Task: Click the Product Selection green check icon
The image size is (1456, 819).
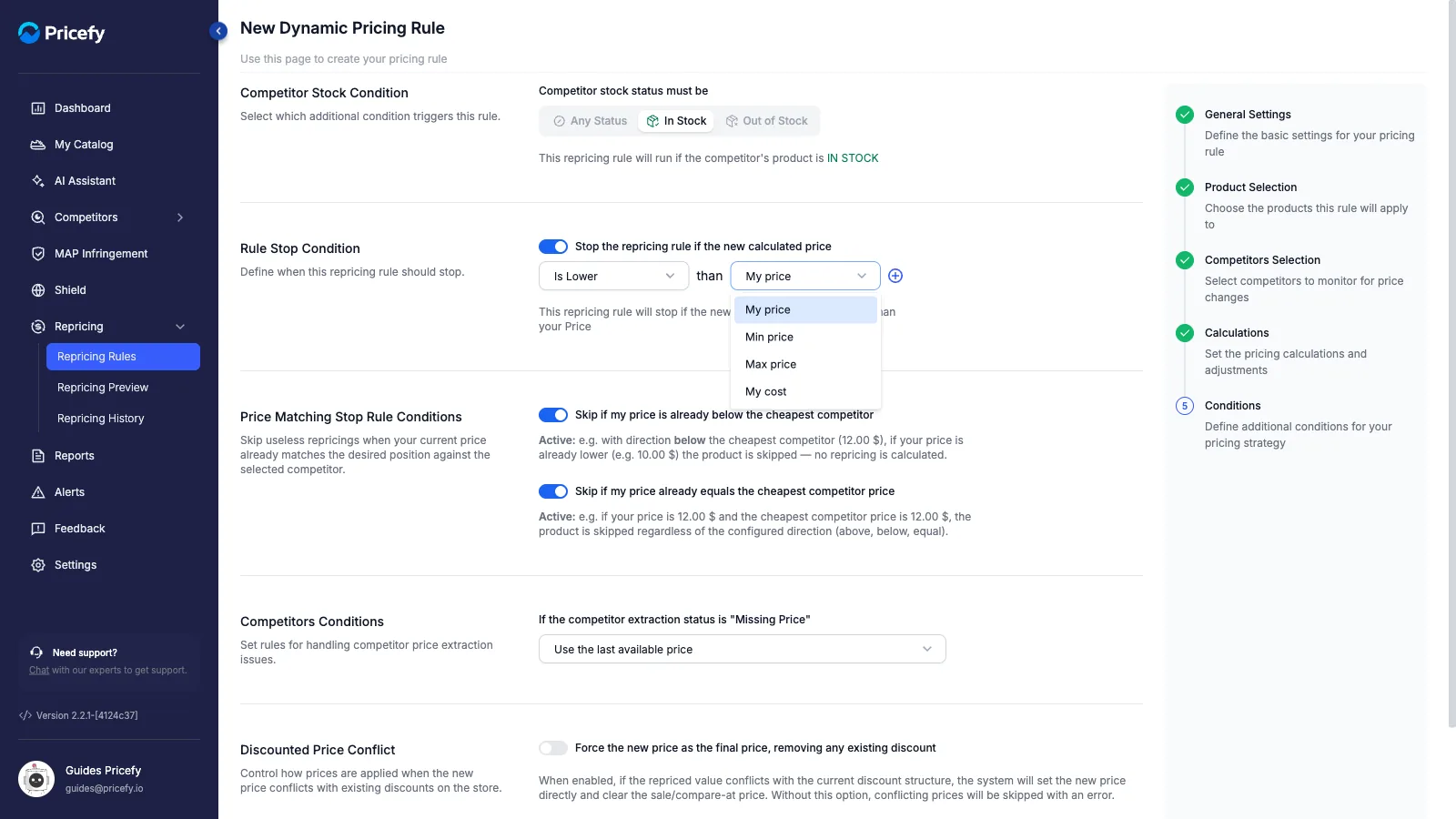Action: click(x=1185, y=187)
